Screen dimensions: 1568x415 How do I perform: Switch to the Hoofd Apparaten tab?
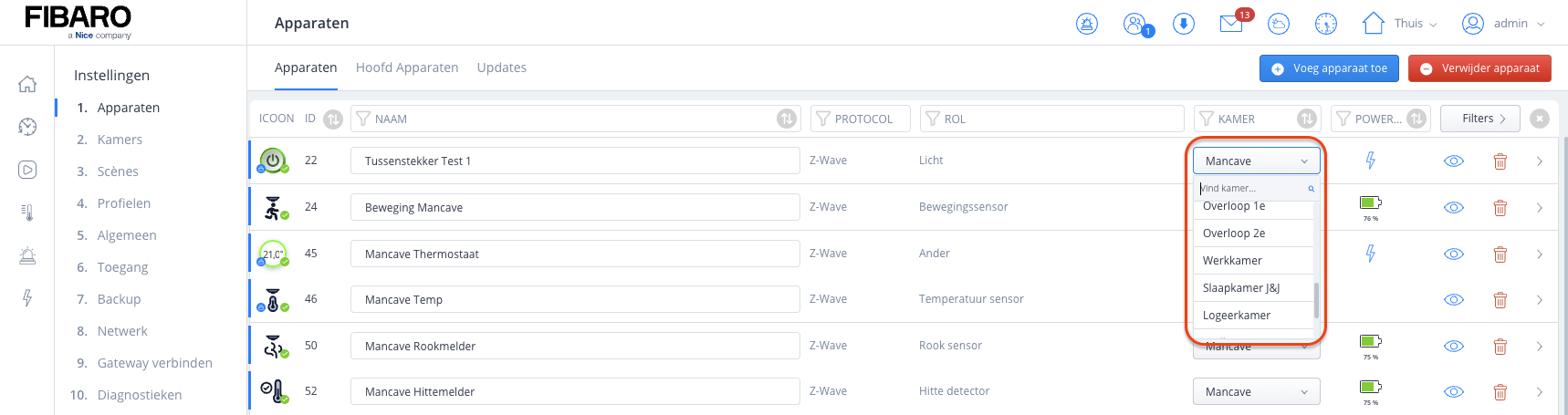tap(407, 67)
